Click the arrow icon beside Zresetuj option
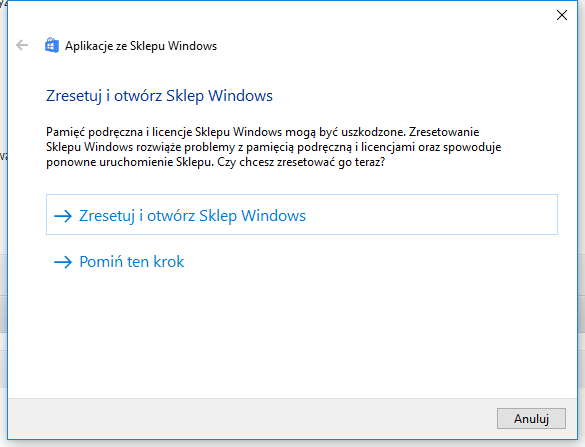 [63, 216]
